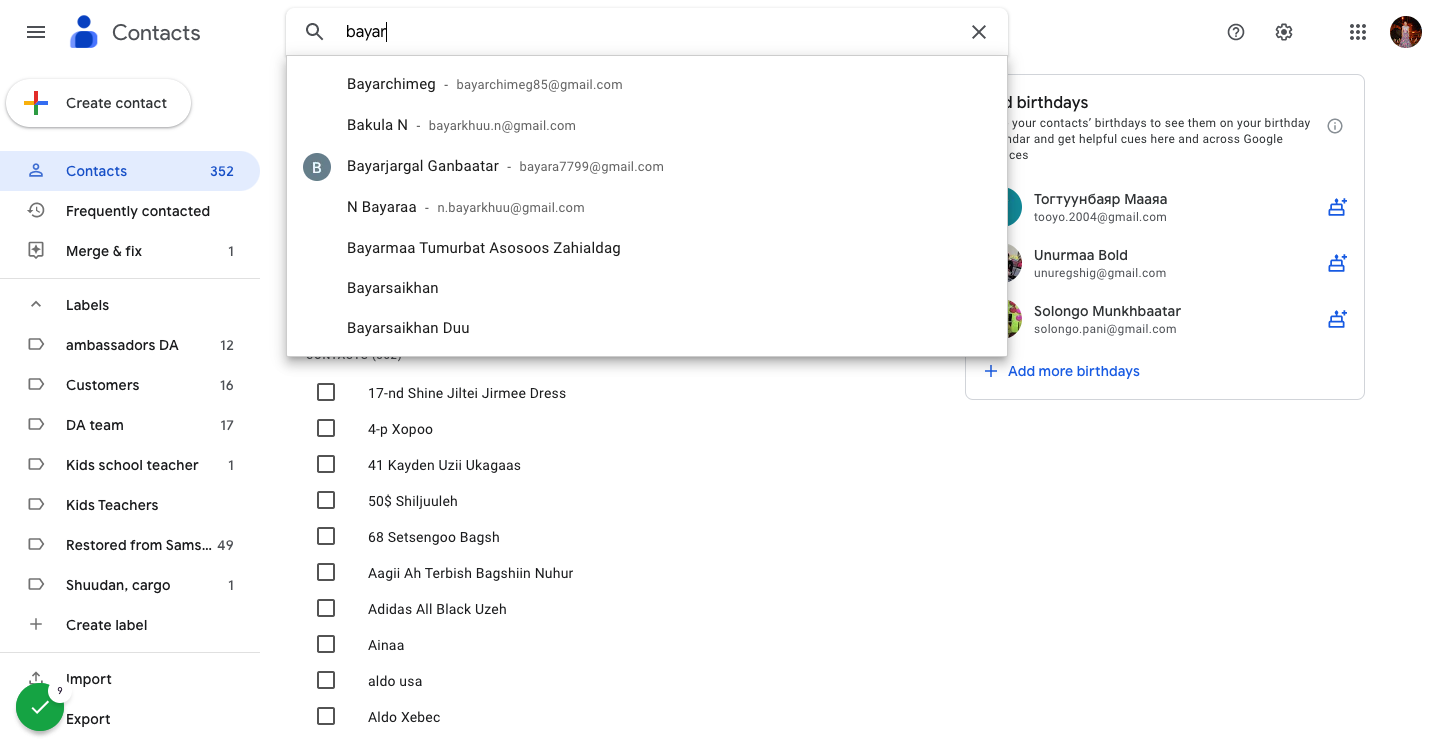Click the green checkmark badge icon
This screenshot has width=1440, height=739.
point(40,708)
